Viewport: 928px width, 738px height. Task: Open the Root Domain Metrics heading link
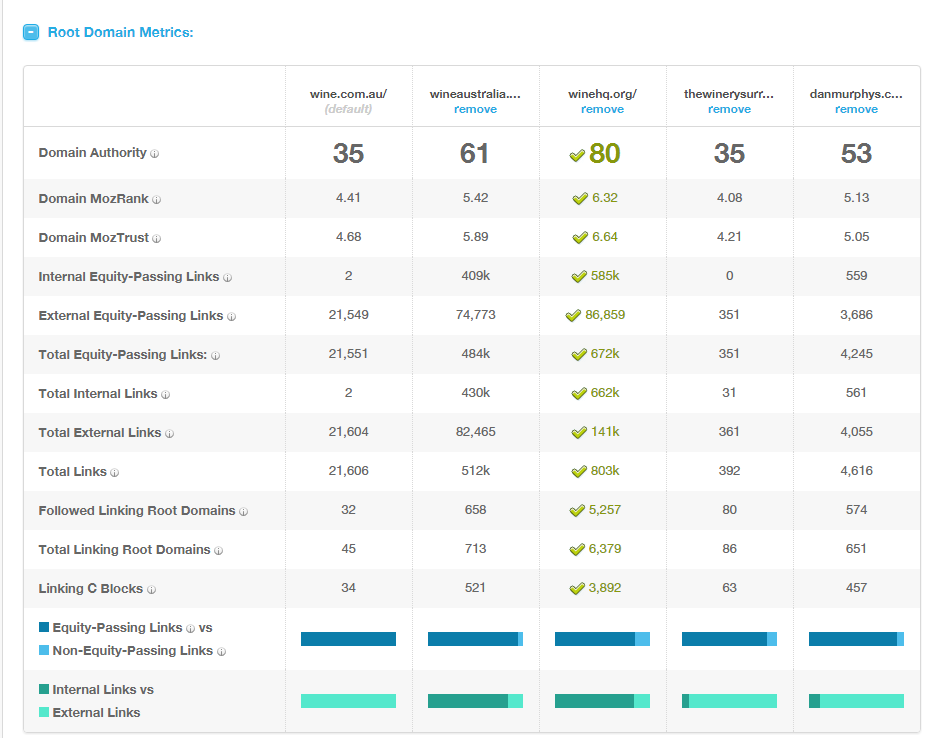coord(120,32)
